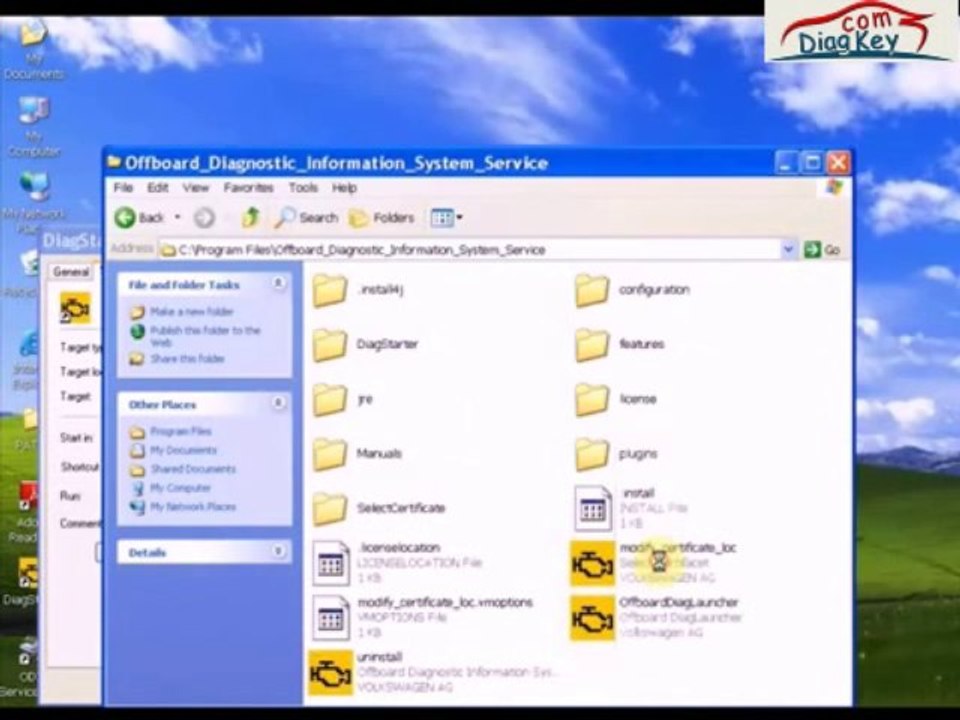This screenshot has height=720, width=960.
Task: Open the Help menu
Action: point(344,187)
